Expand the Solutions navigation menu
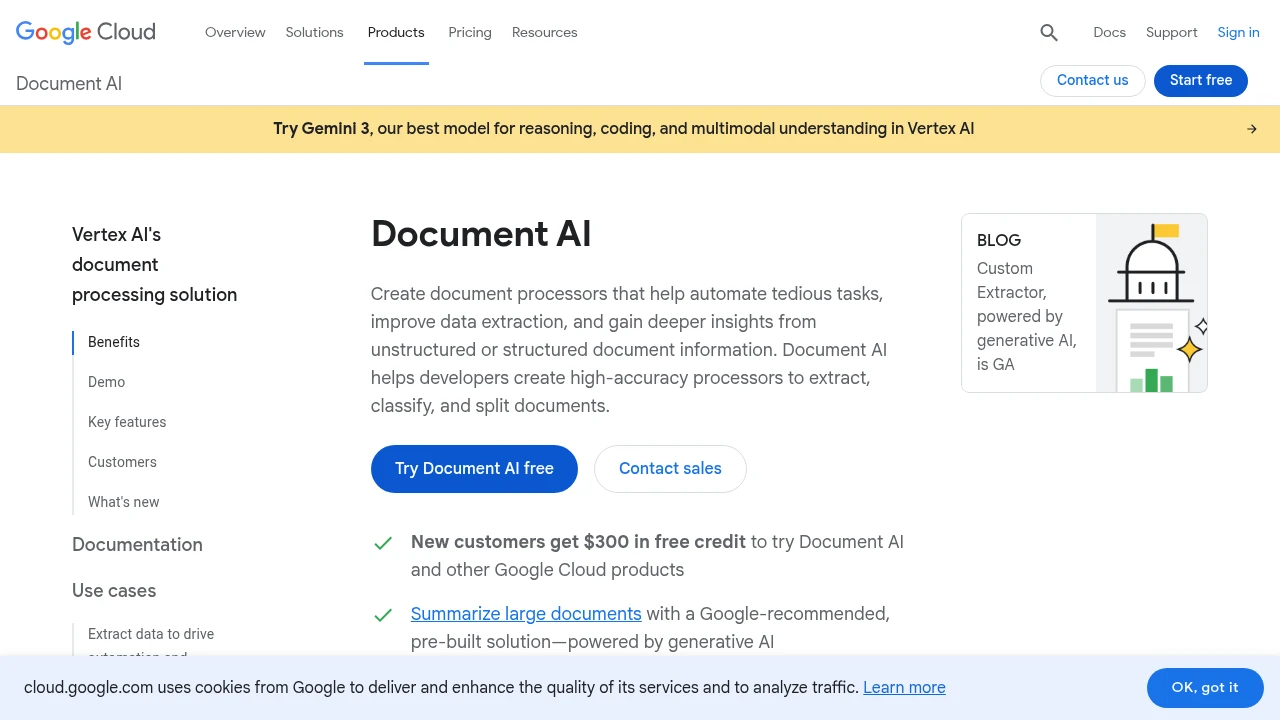This screenshot has width=1280, height=720. point(314,32)
